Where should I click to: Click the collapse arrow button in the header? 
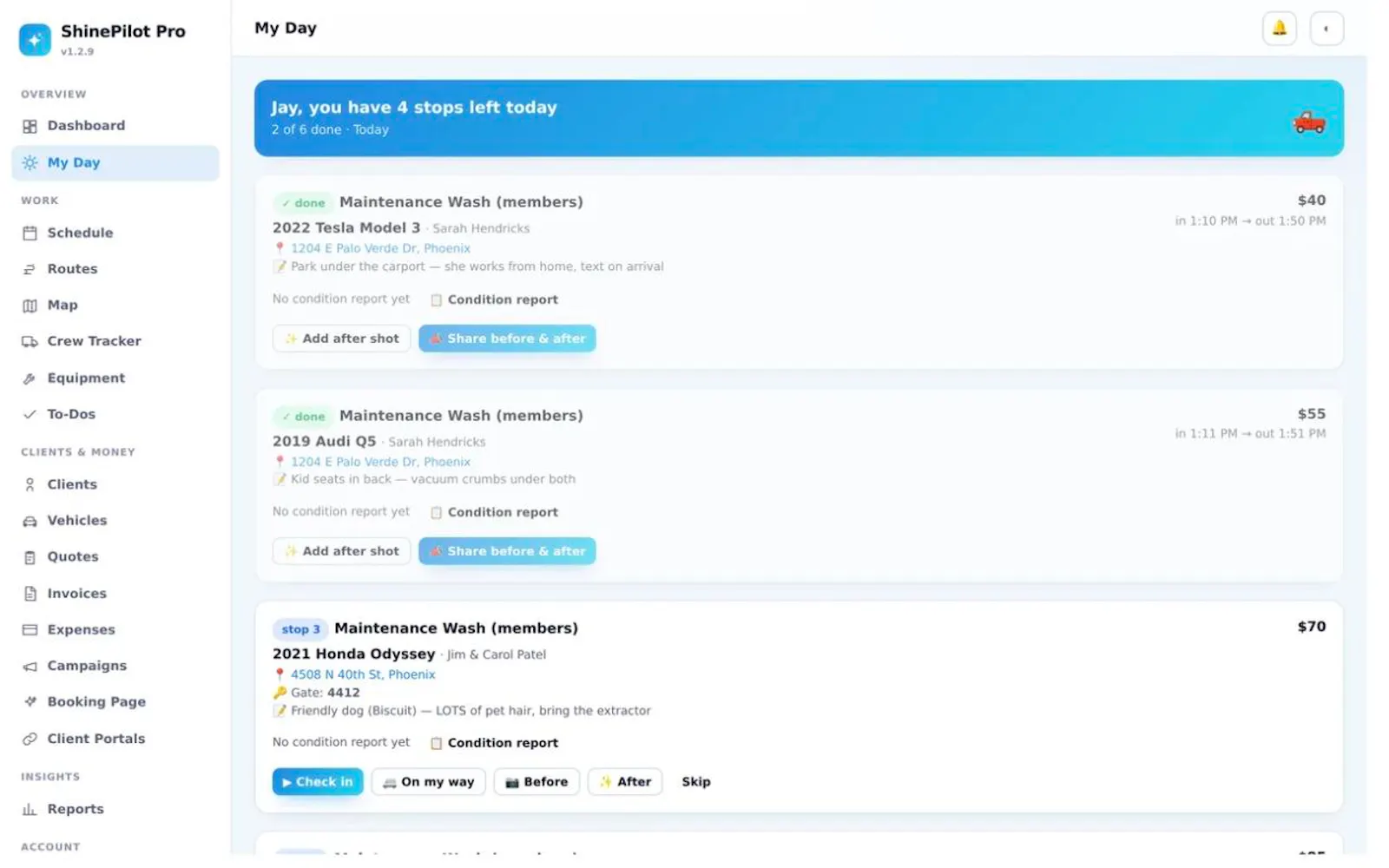(x=1326, y=28)
